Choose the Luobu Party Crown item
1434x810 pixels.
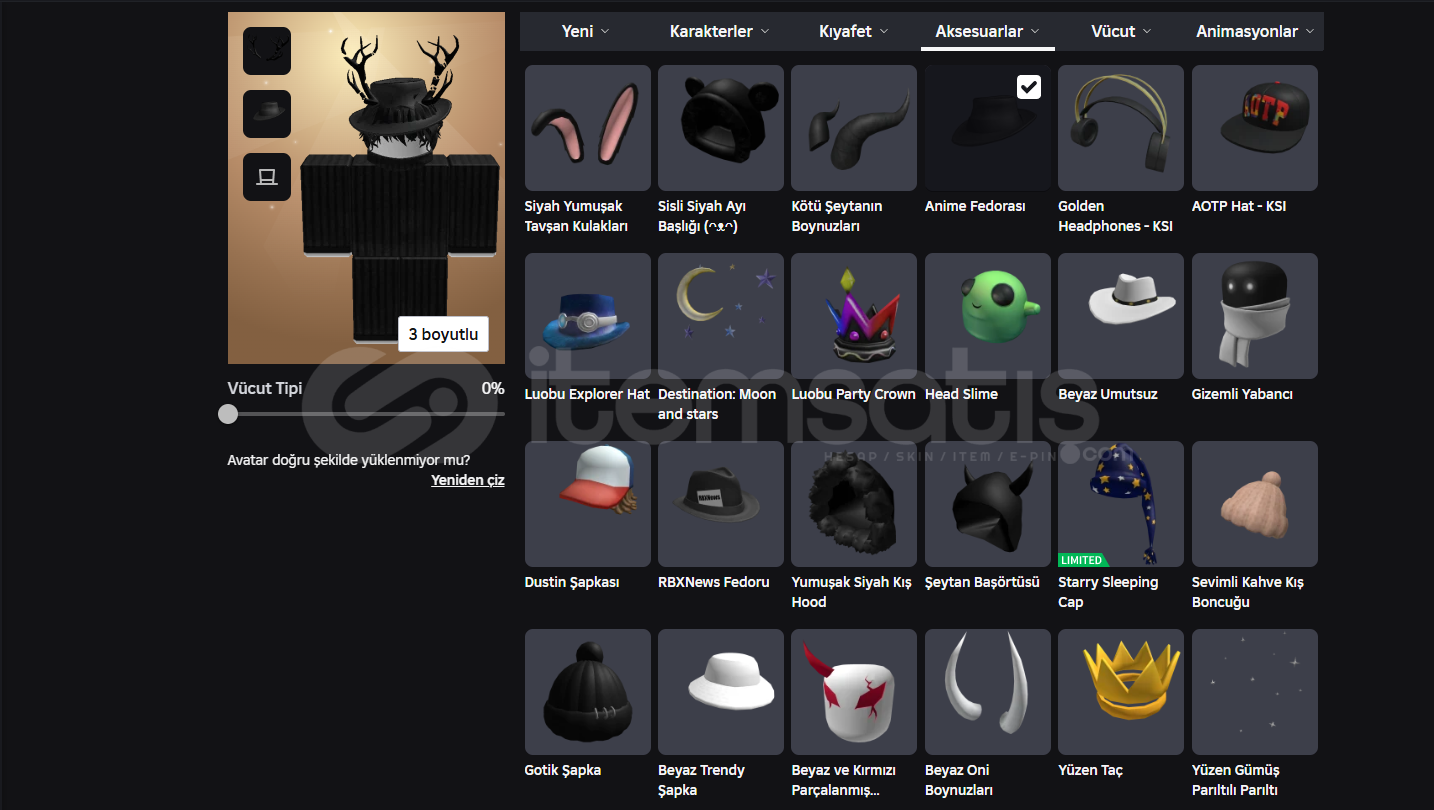853,316
